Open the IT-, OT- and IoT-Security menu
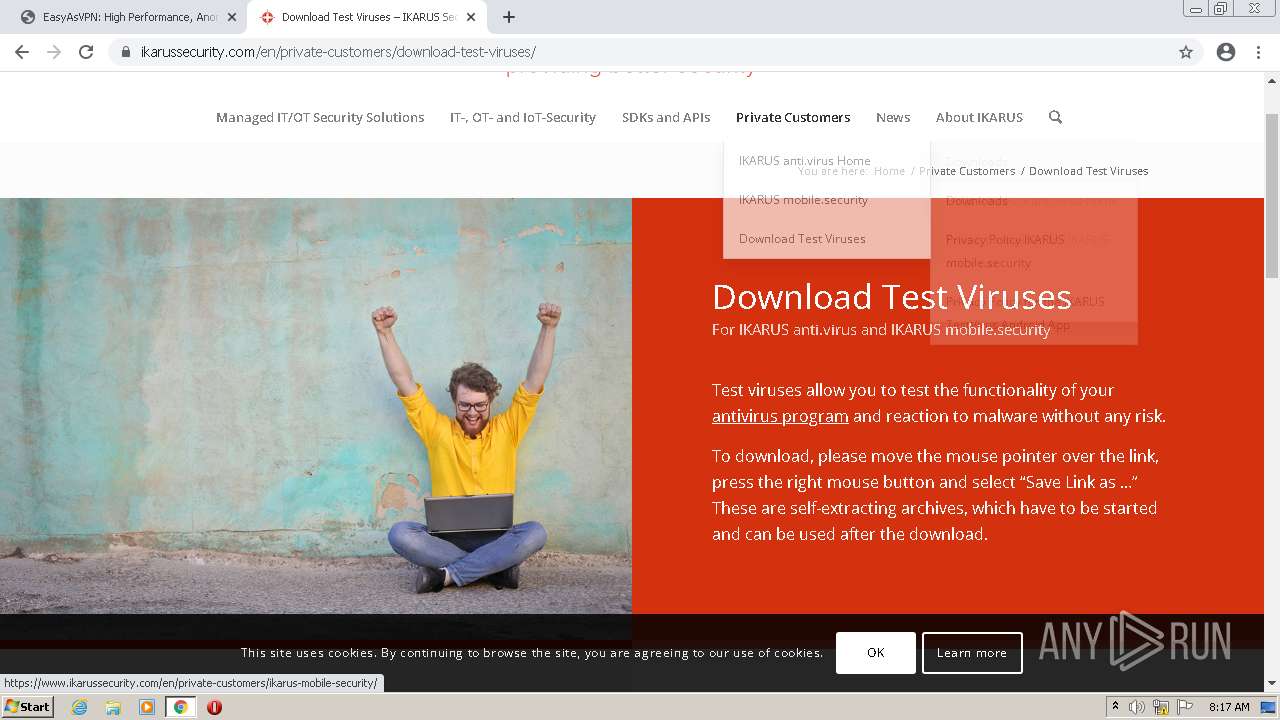Viewport: 1280px width, 720px height. click(523, 117)
